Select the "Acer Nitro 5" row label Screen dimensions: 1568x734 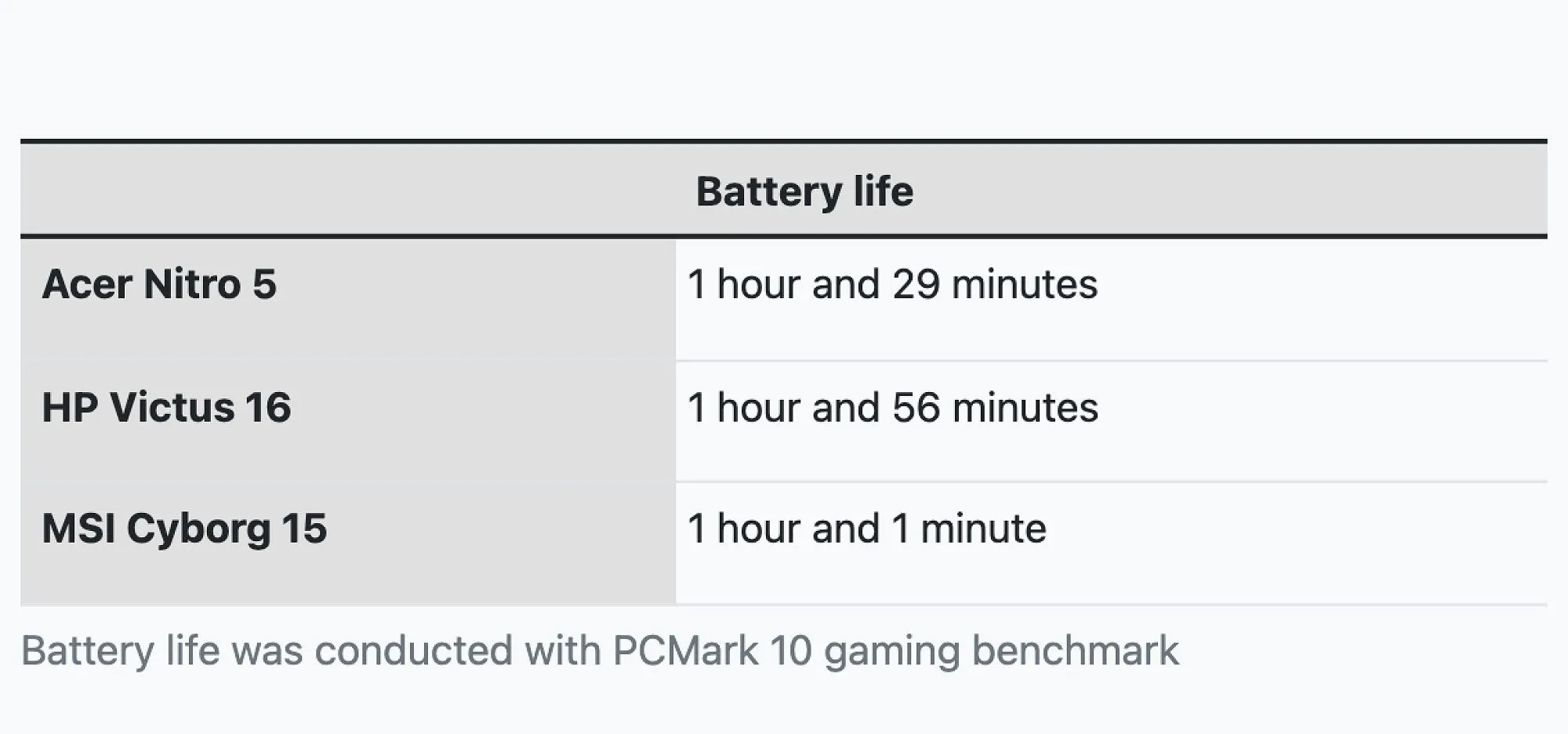click(159, 284)
